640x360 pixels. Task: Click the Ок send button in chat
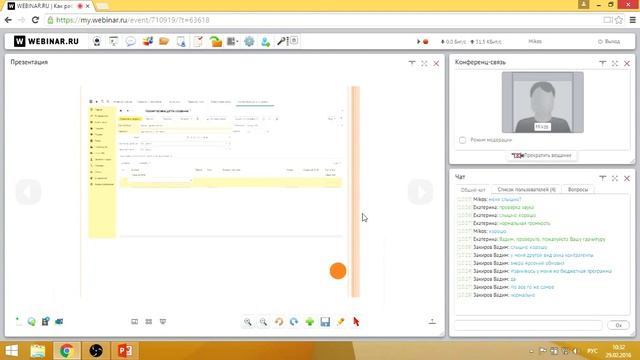618,325
